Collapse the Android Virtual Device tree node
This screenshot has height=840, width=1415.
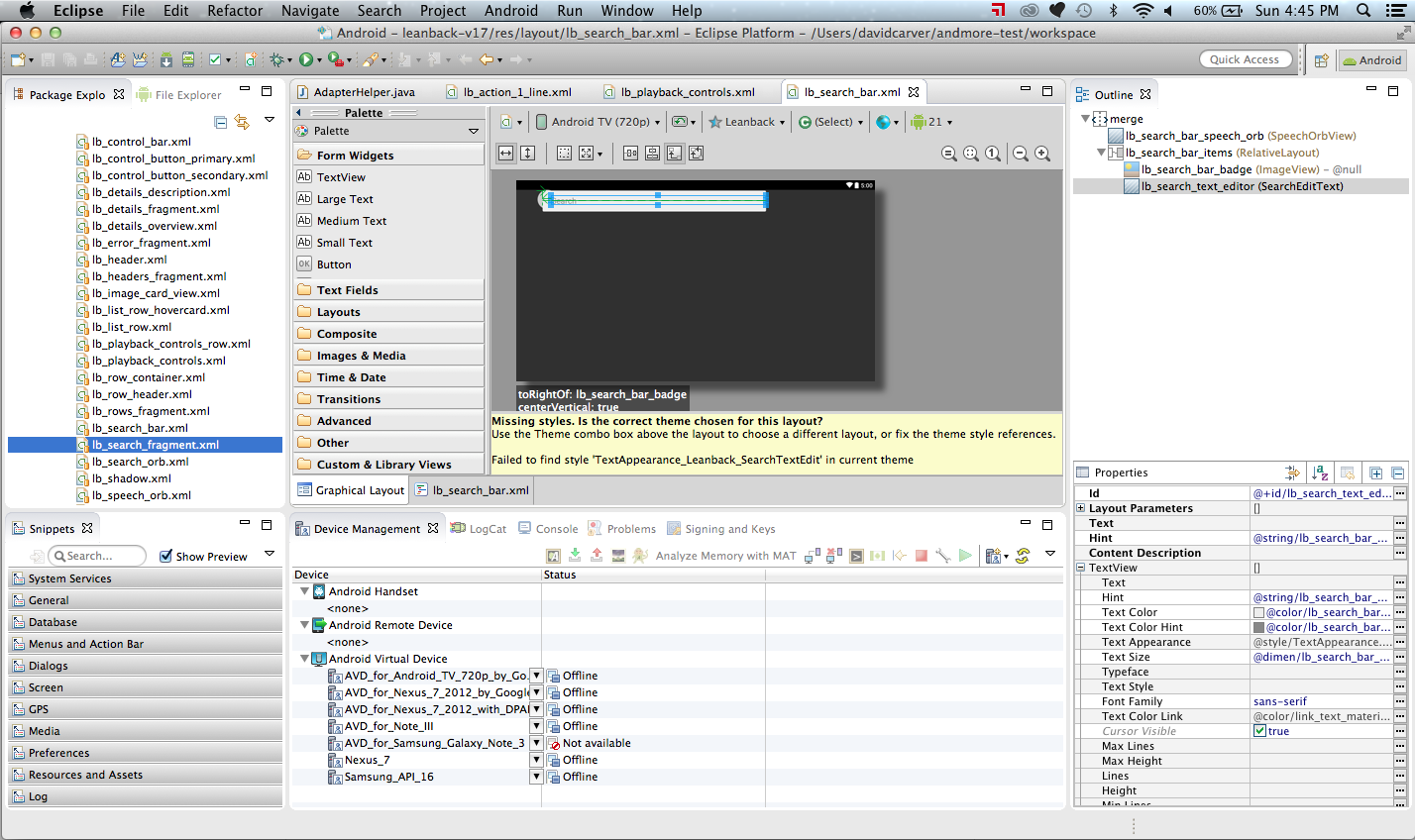(x=305, y=659)
